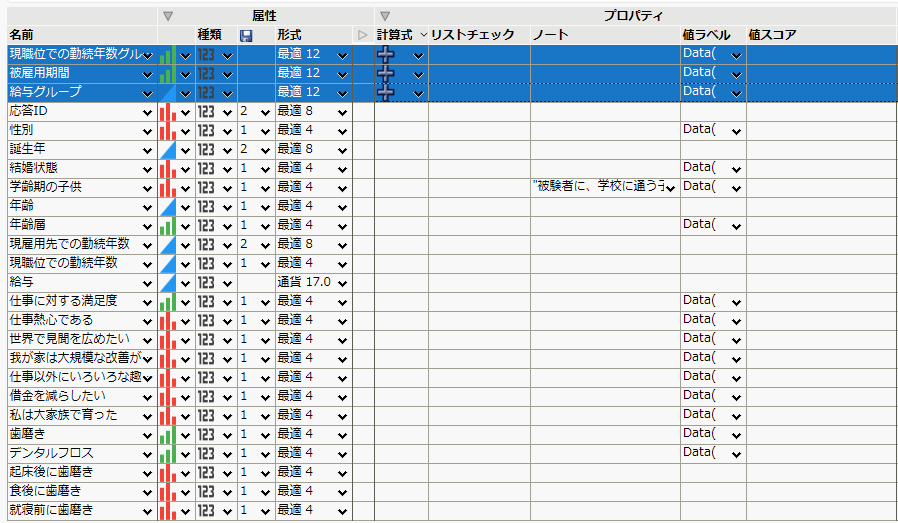The image size is (898, 523).
Task: Click the 名前 column header
Action: 21,35
